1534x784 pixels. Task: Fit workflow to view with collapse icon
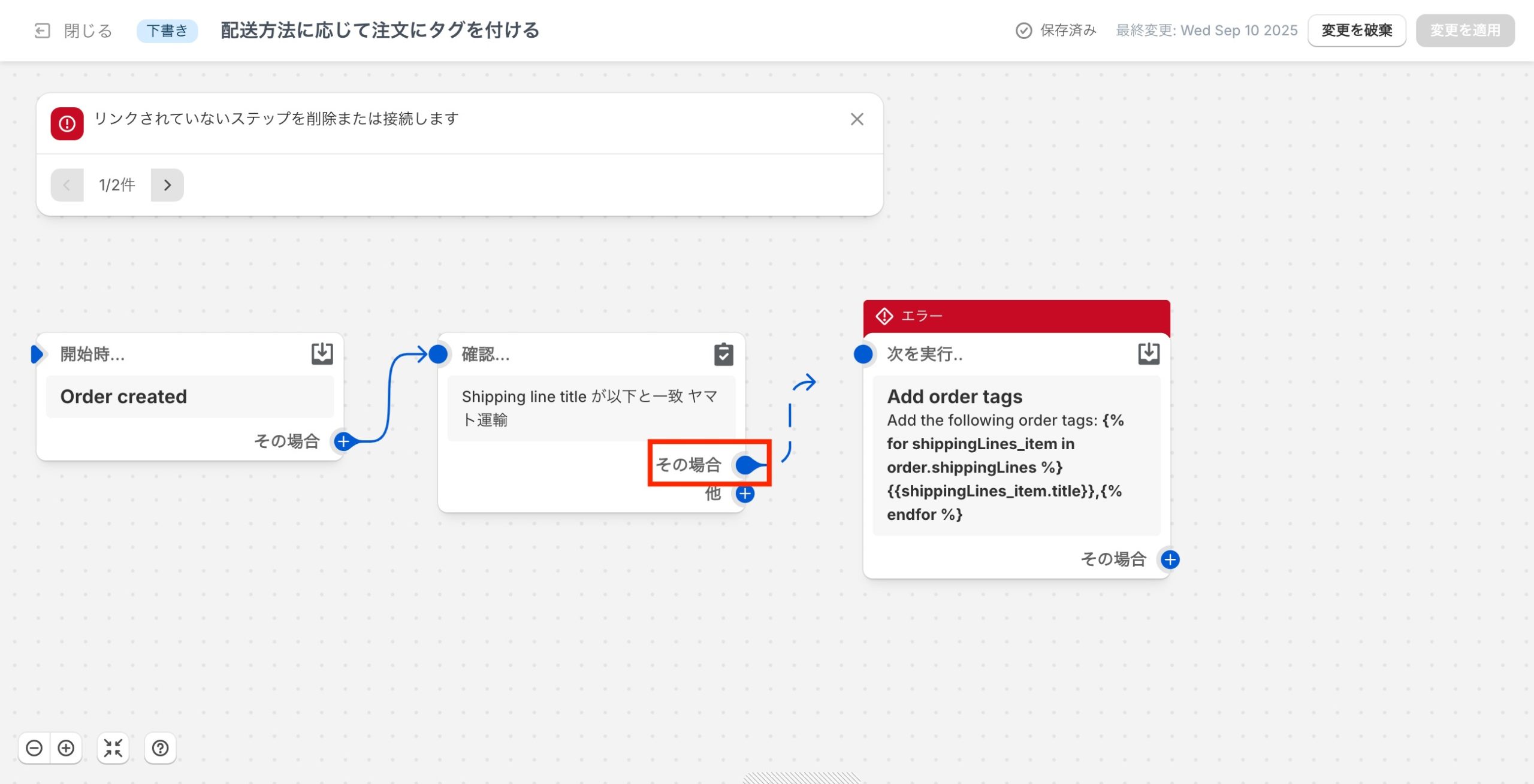[x=113, y=748]
